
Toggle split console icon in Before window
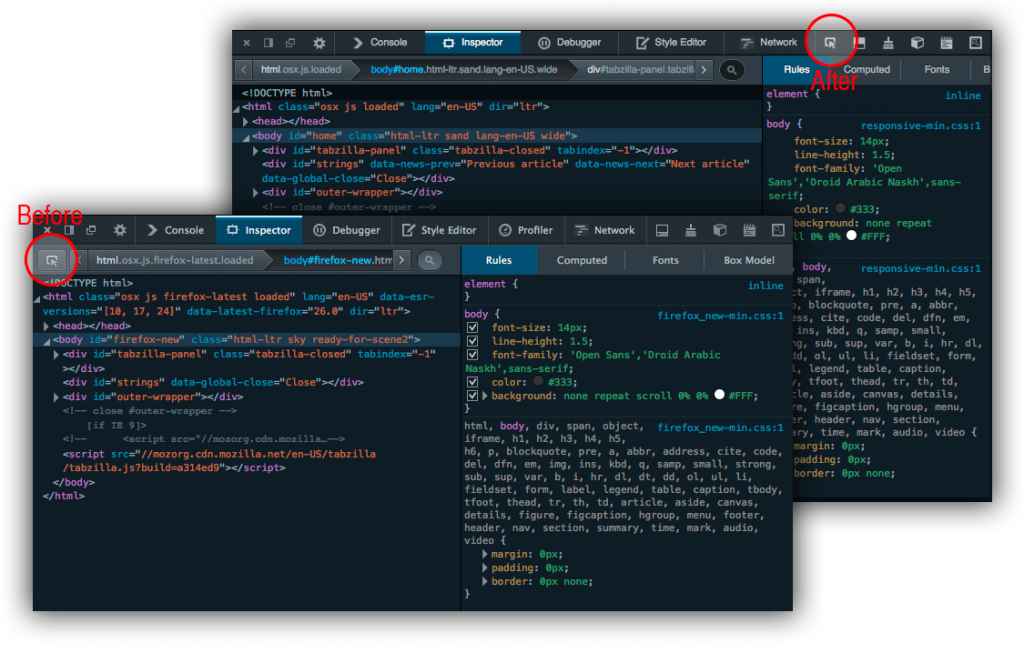[x=662, y=231]
